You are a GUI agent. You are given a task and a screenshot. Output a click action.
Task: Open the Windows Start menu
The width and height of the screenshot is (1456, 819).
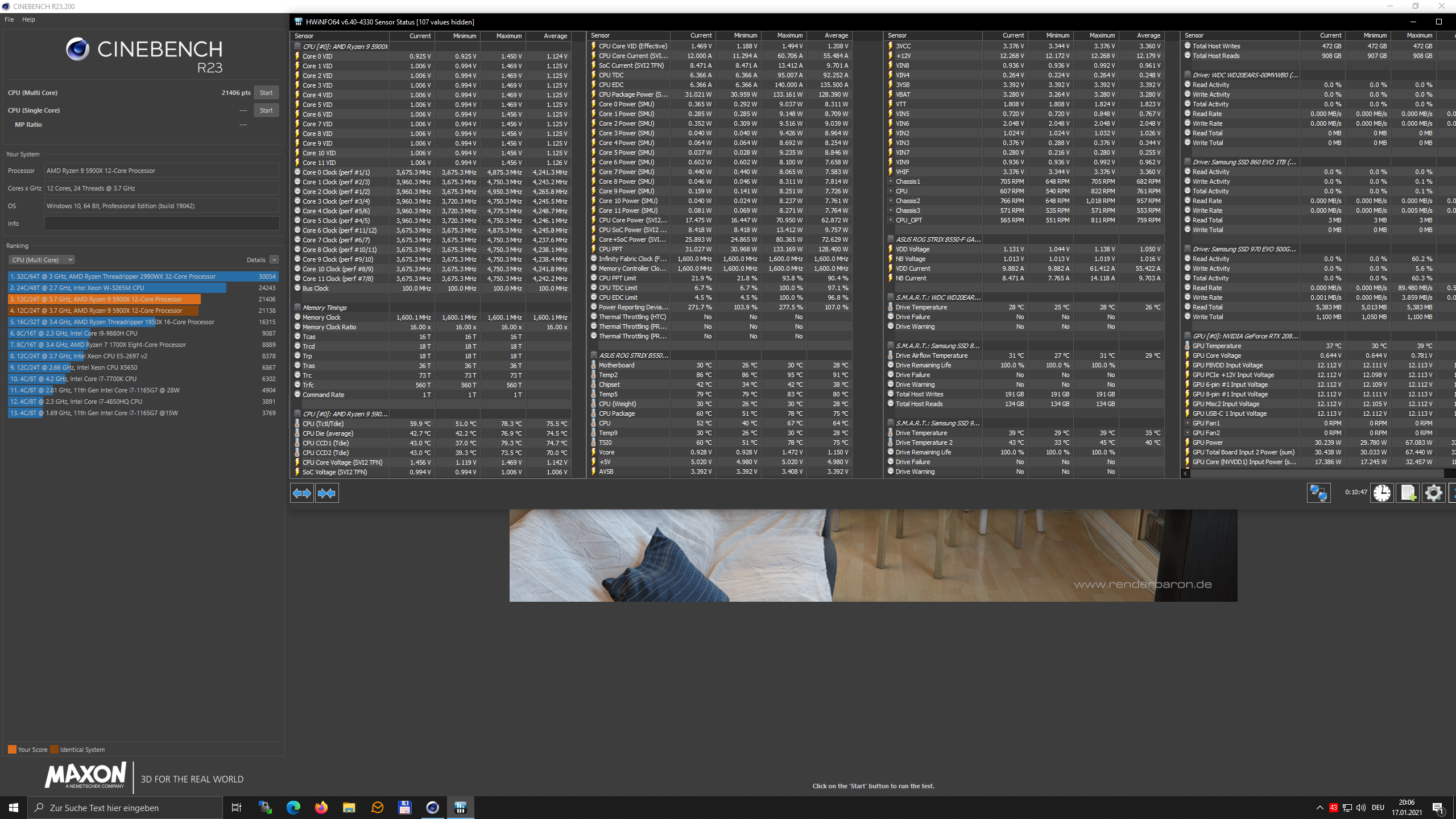[x=14, y=808]
